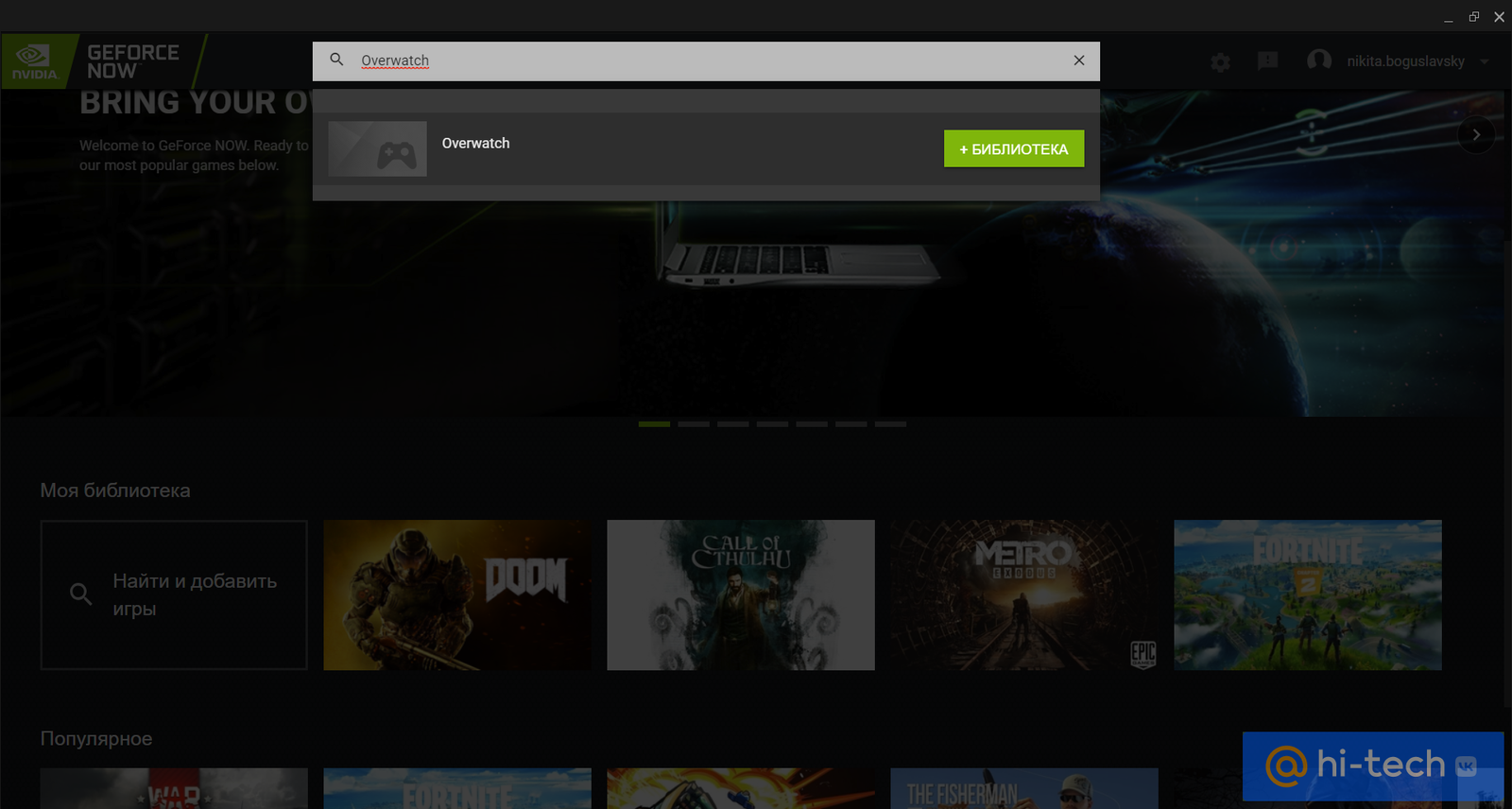Click the BRING YOUR banner heading
Viewport: 1512px width, 809px height.
(x=194, y=102)
